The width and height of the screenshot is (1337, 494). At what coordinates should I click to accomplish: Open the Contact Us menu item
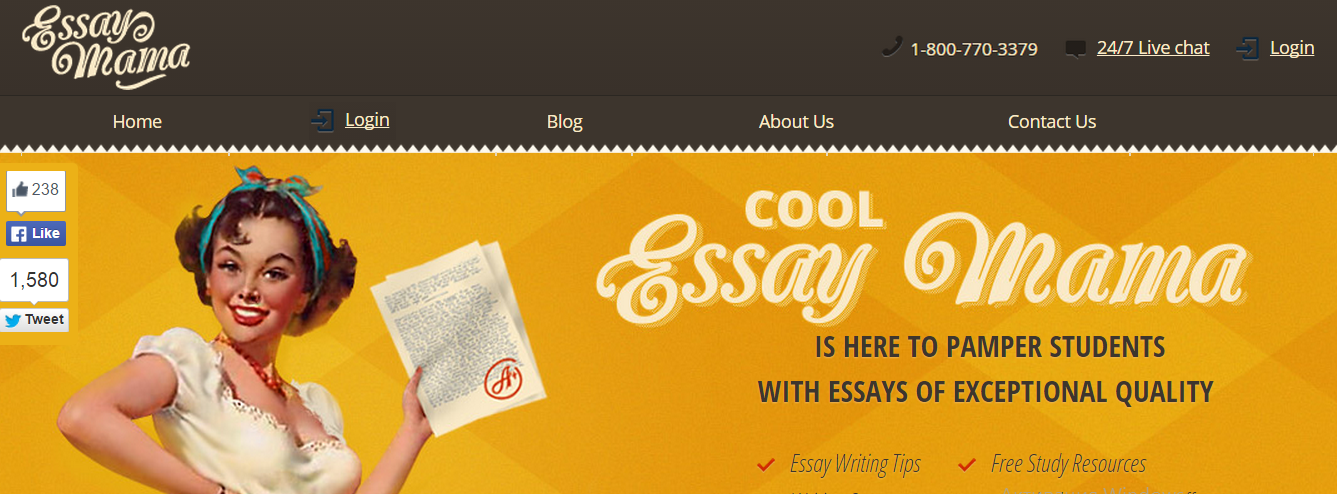(1052, 122)
